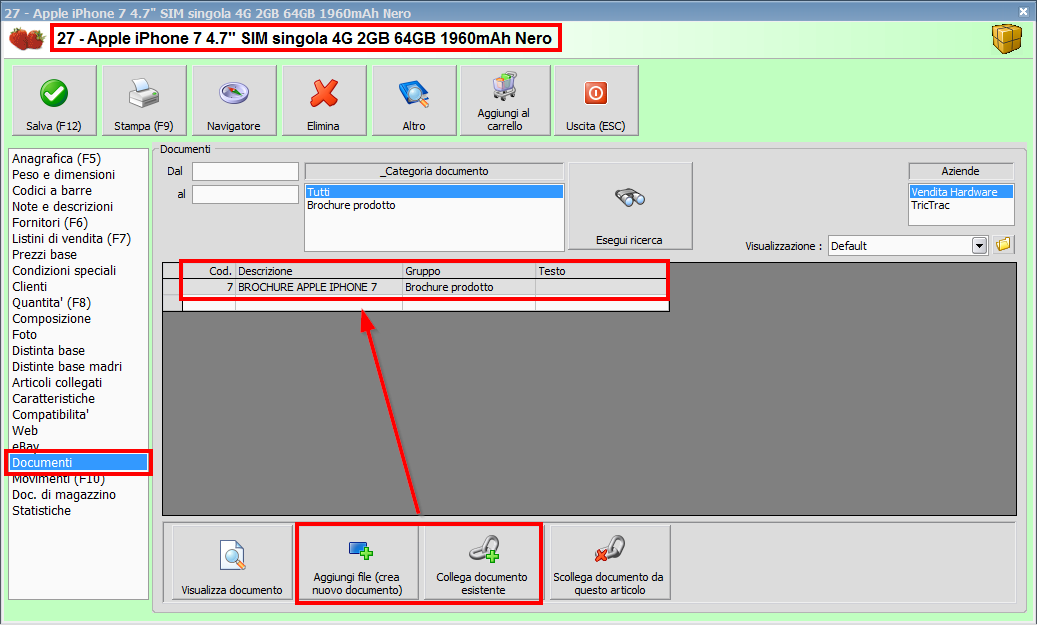This screenshot has width=1037, height=625.
Task: Open the Caratteristiche section
Action: (54, 399)
